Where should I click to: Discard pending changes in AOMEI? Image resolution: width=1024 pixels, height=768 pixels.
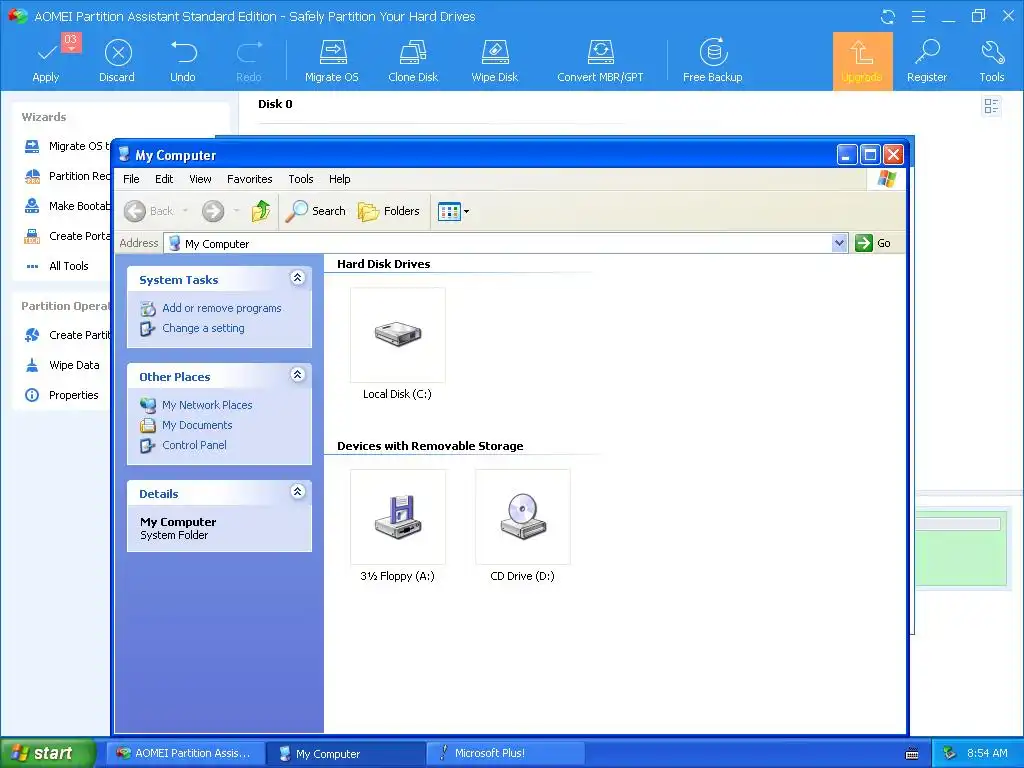tap(118, 61)
